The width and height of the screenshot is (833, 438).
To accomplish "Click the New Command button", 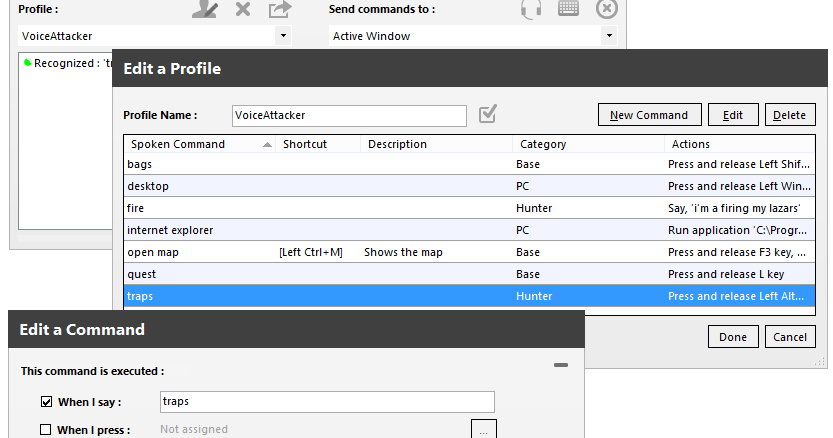I will (649, 115).
